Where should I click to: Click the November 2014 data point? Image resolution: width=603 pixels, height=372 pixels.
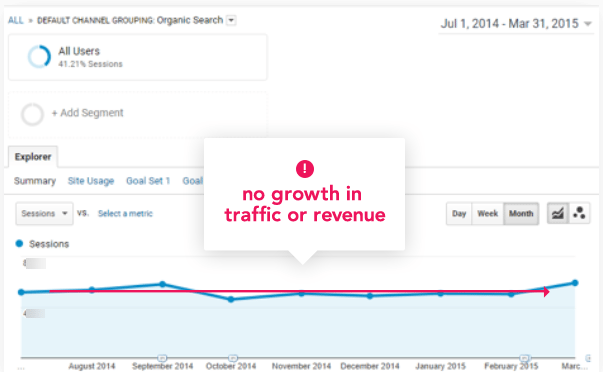tap(302, 294)
